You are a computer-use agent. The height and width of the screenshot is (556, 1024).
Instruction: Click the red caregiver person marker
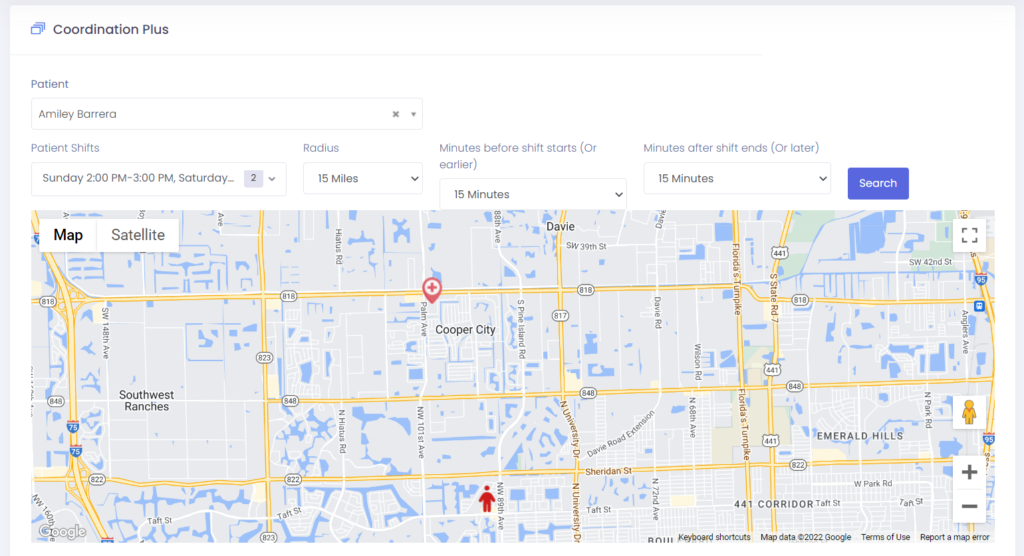tap(487, 499)
